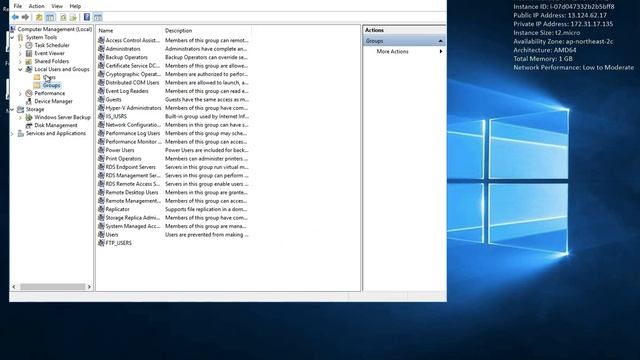Image resolution: width=640 pixels, height=360 pixels.
Task: Expand the Services and Applications node arrow
Action: point(12,133)
